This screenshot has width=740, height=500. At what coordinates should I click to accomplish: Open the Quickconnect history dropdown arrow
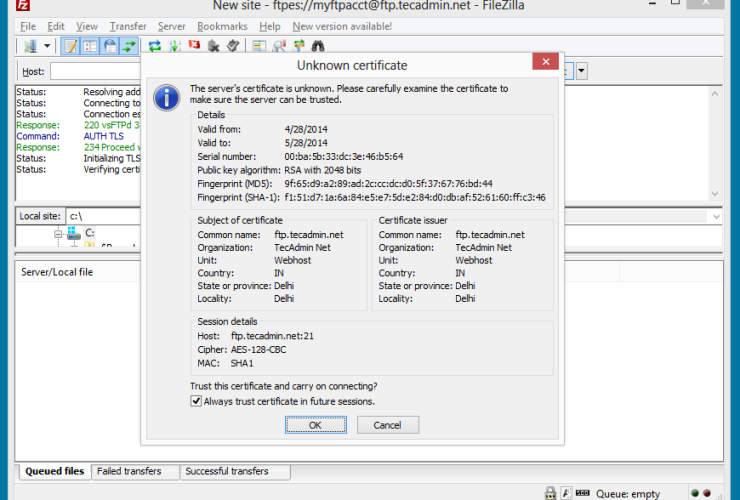tap(581, 71)
